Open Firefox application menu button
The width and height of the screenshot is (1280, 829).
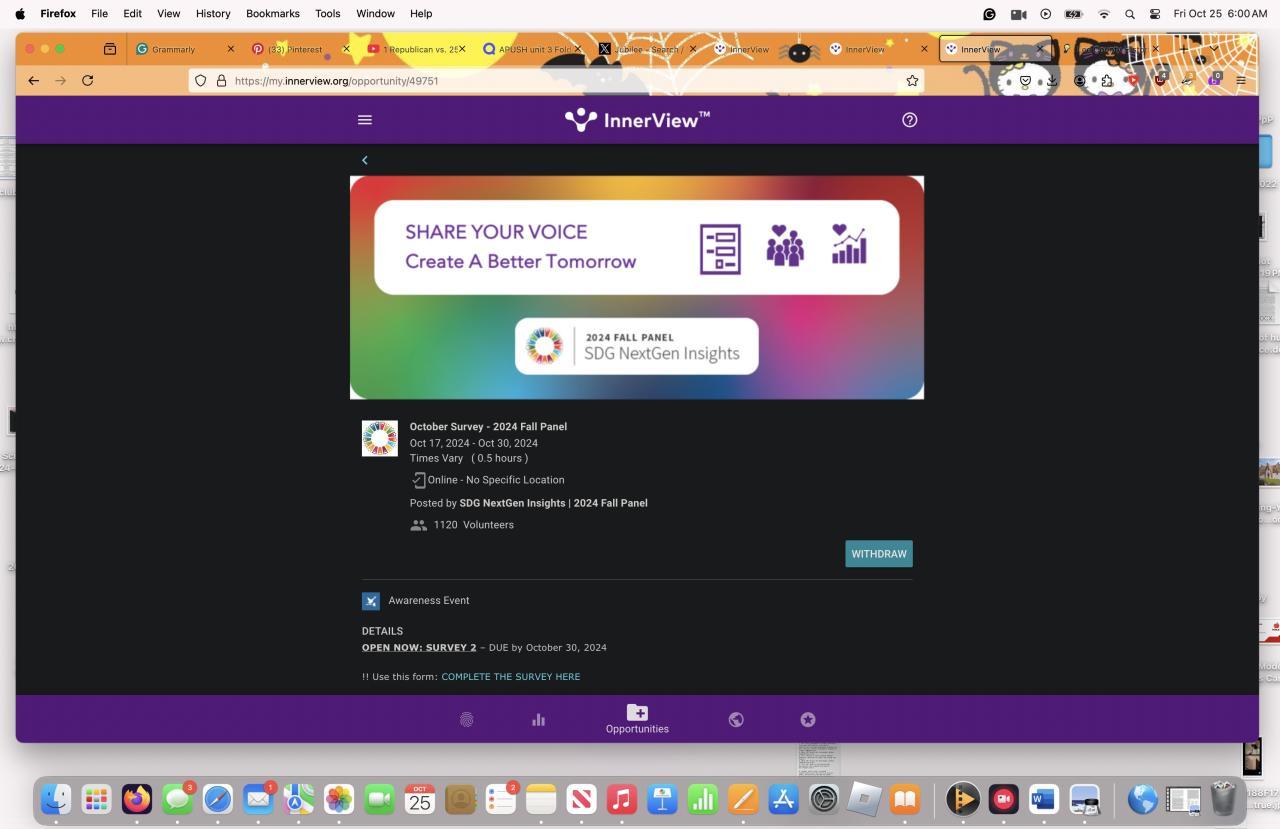click(x=1241, y=81)
